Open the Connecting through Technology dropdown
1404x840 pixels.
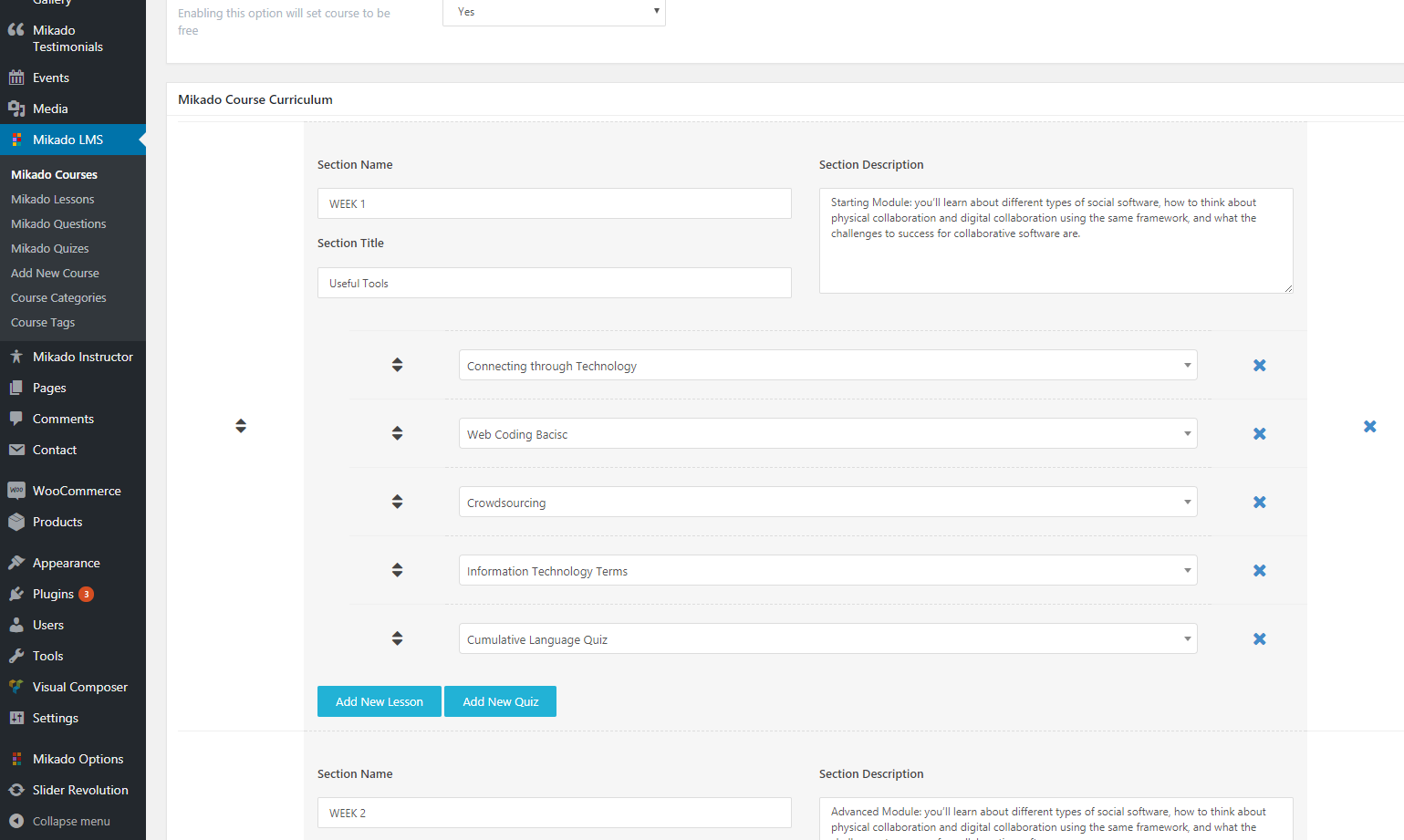tap(828, 365)
